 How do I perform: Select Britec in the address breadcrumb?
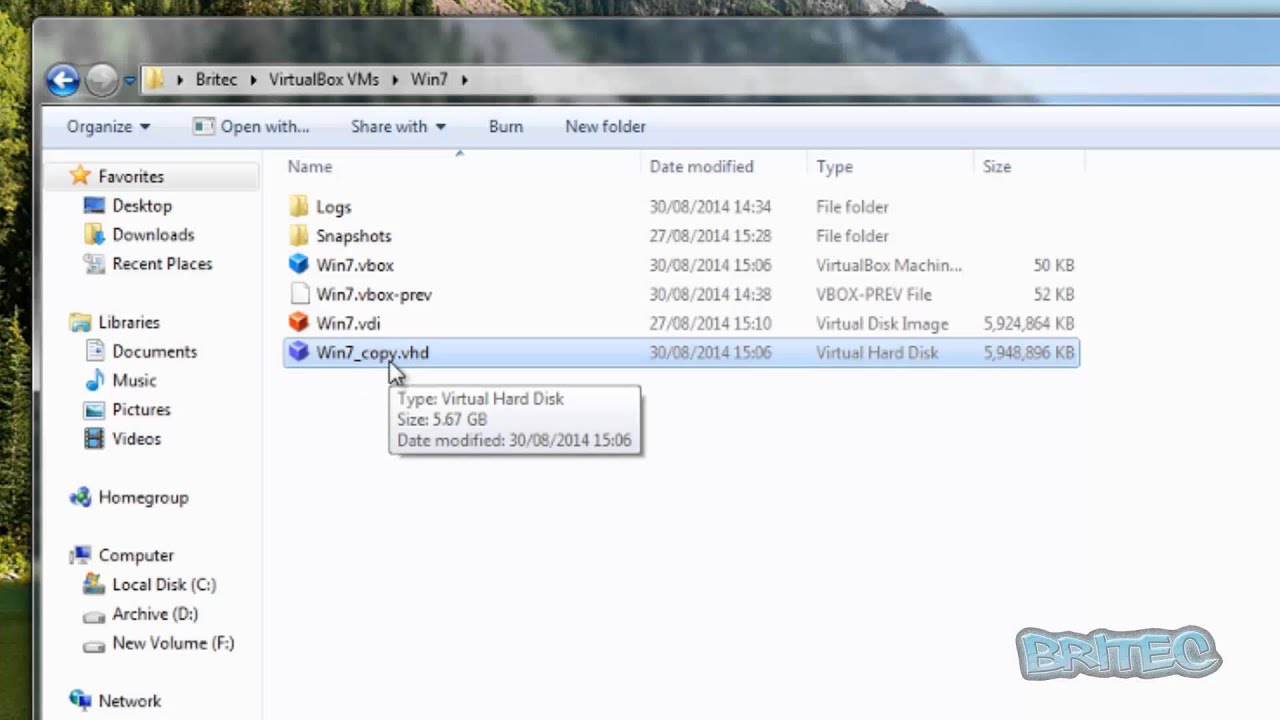[216, 80]
